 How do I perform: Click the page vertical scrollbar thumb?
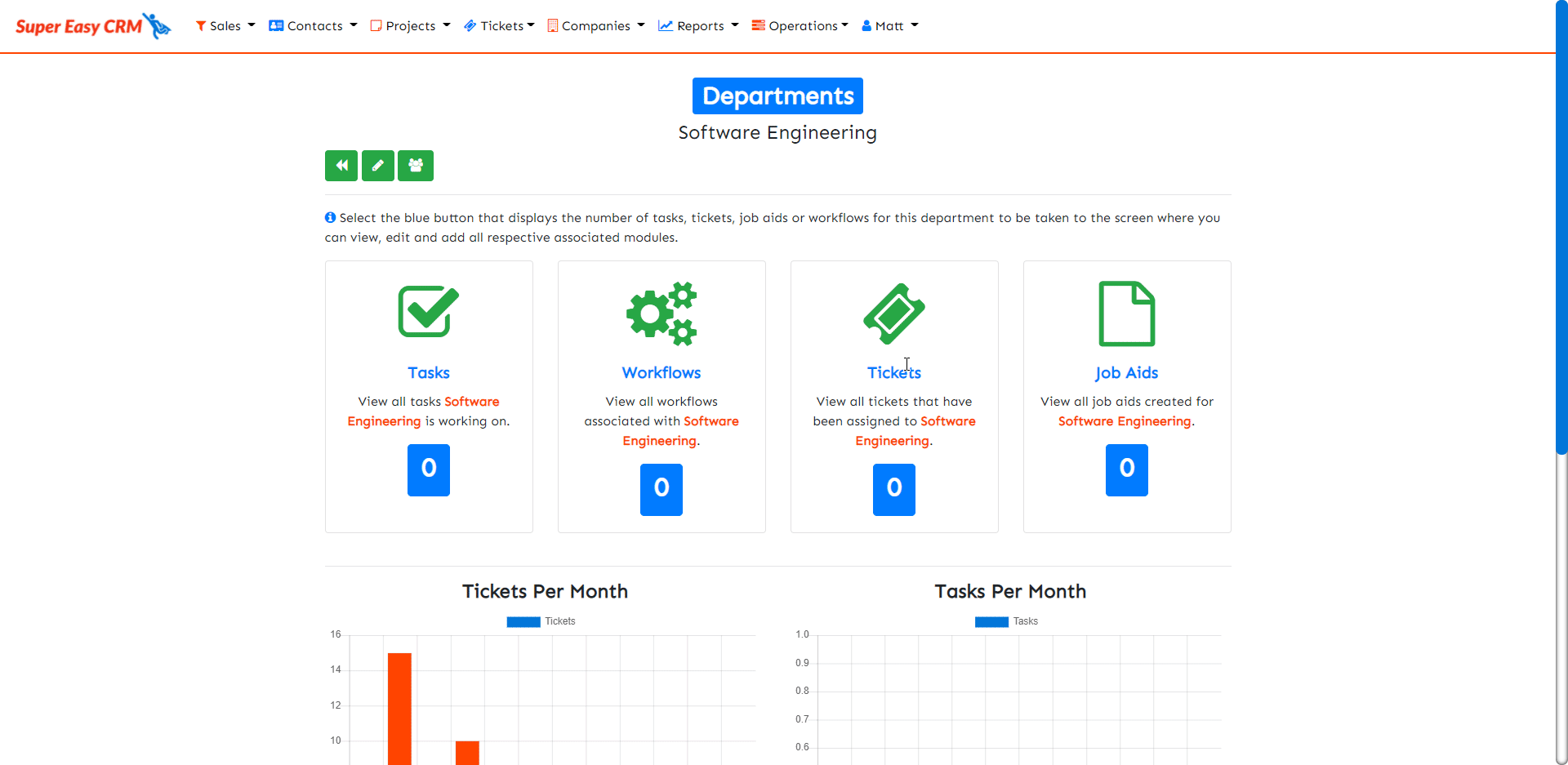click(1561, 229)
